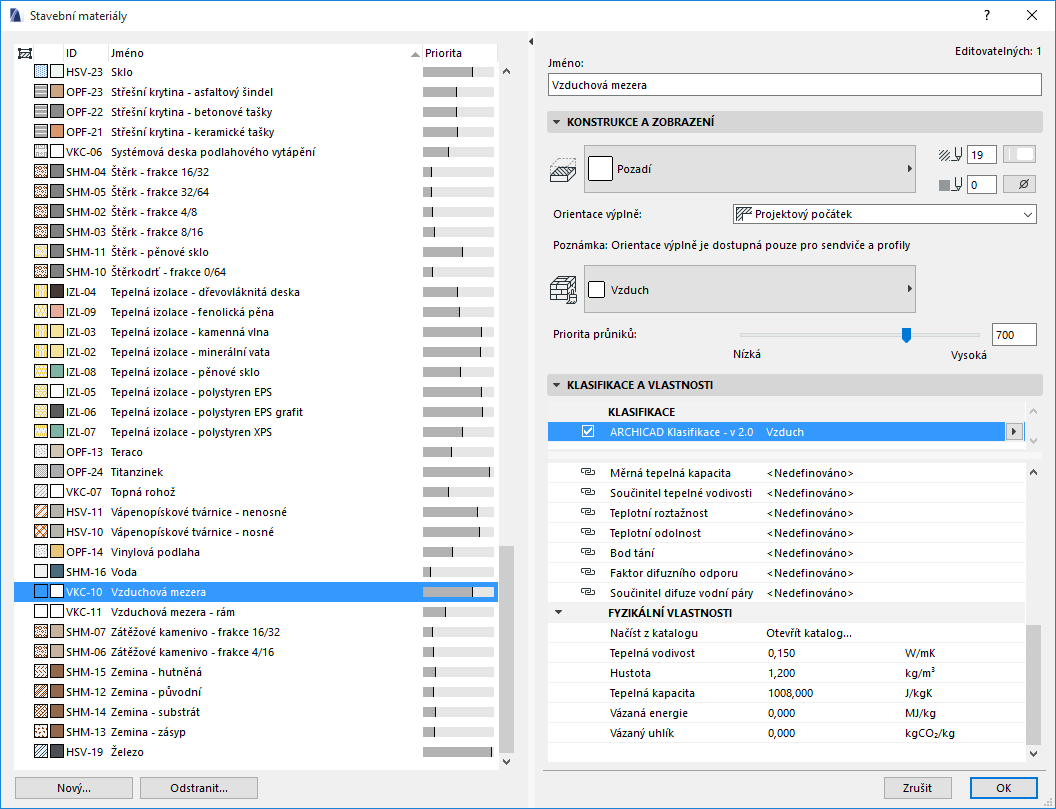
Task: Select the Zemina - hutněná row
Action: pos(256,672)
